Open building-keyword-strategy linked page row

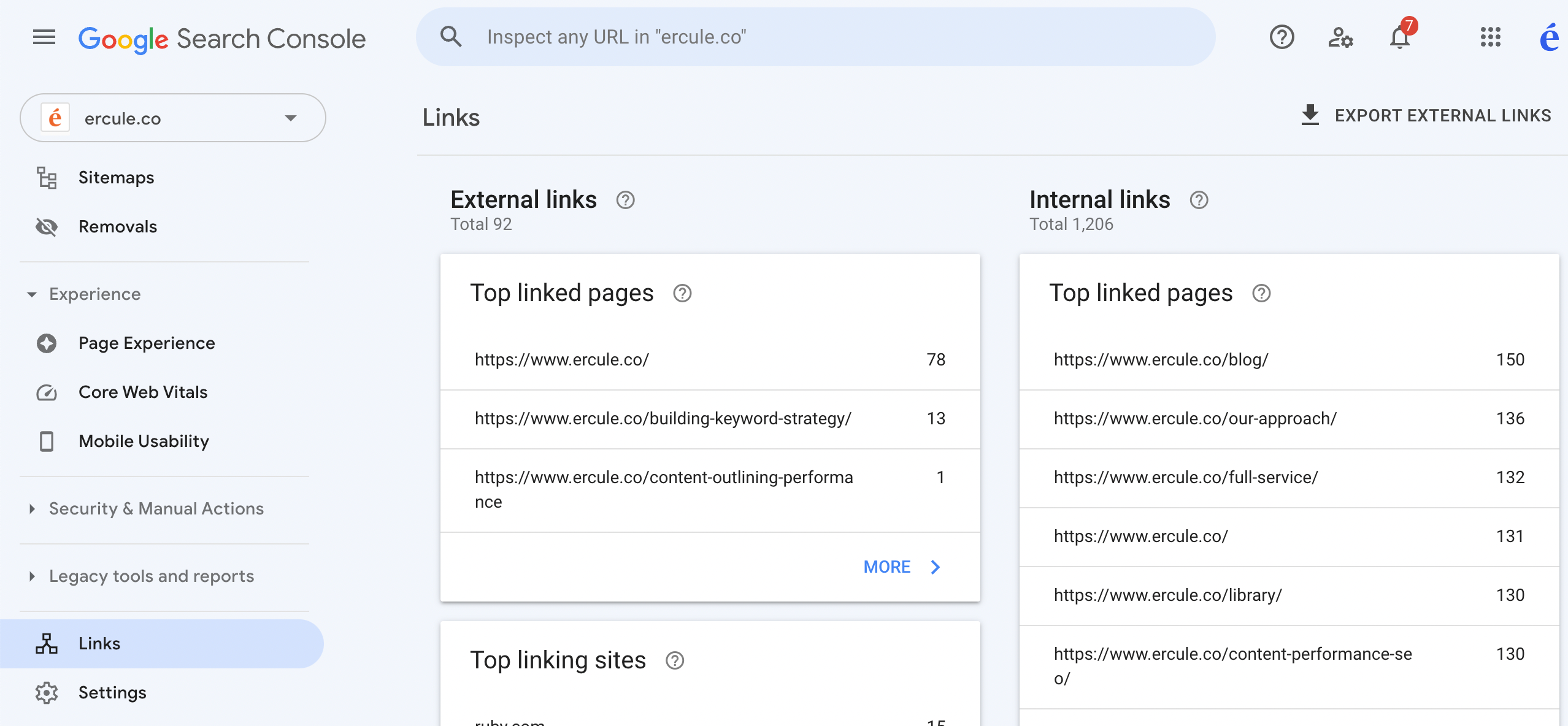tap(710, 419)
